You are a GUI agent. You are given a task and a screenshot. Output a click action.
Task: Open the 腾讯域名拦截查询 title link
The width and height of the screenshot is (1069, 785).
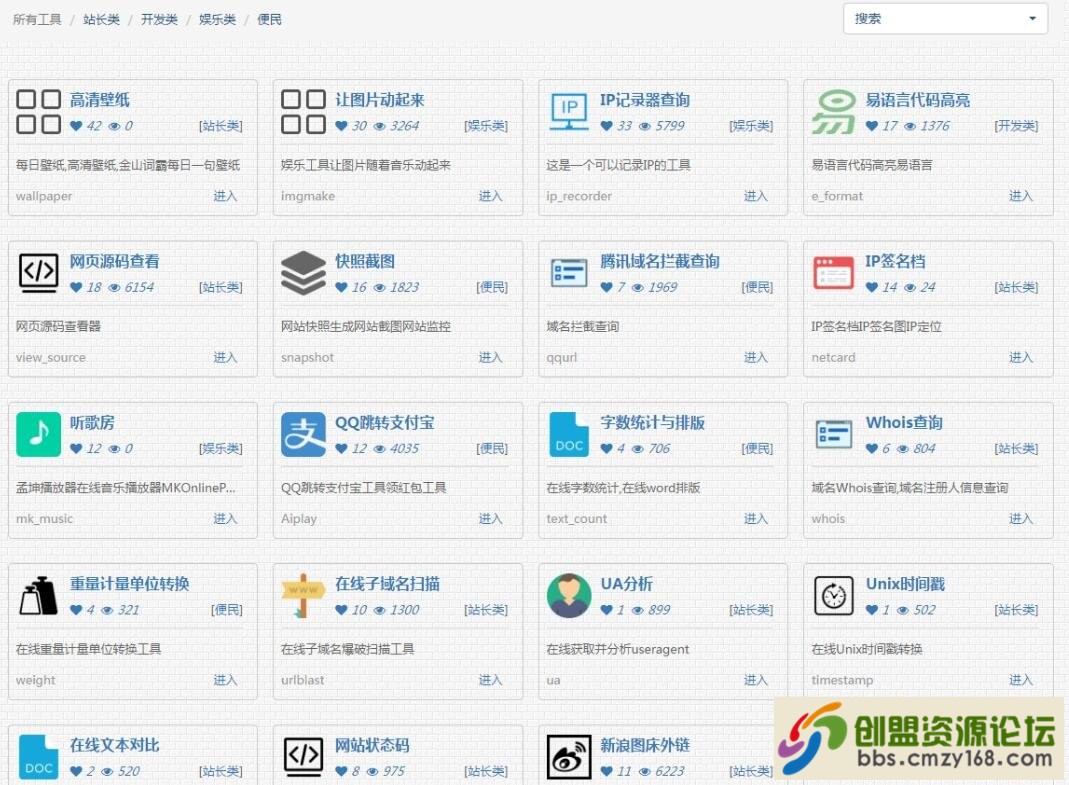(660, 262)
